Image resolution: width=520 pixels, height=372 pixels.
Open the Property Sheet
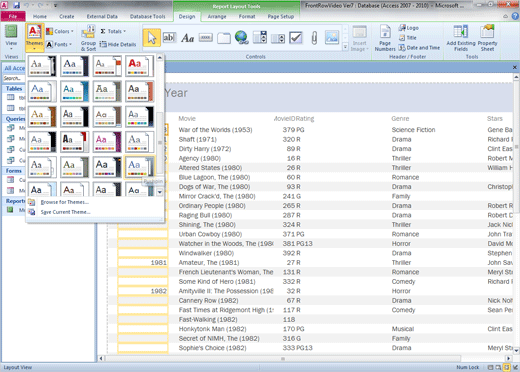pos(487,38)
